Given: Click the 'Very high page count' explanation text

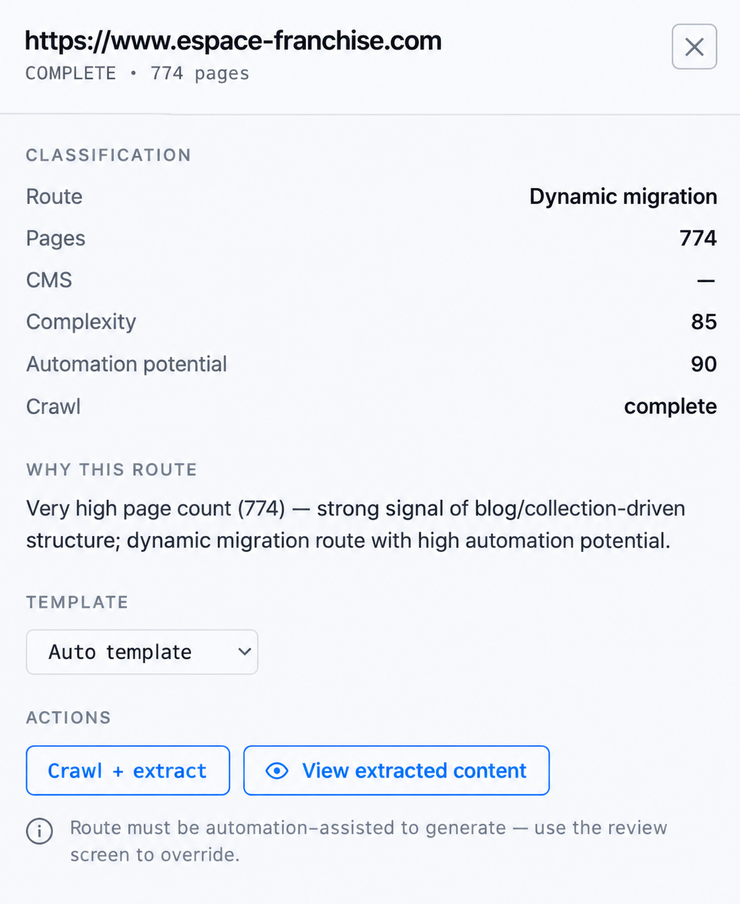Looking at the screenshot, I should pos(356,525).
